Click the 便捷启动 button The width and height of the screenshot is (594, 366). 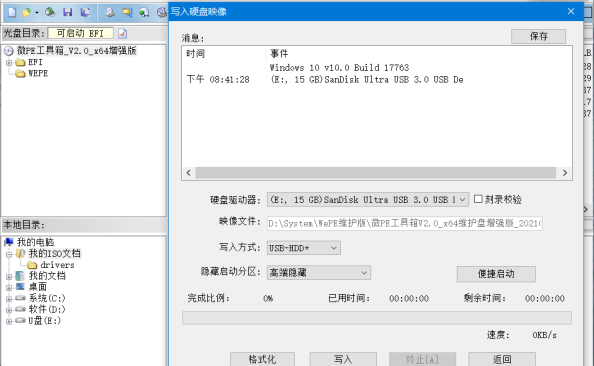[x=496, y=274]
